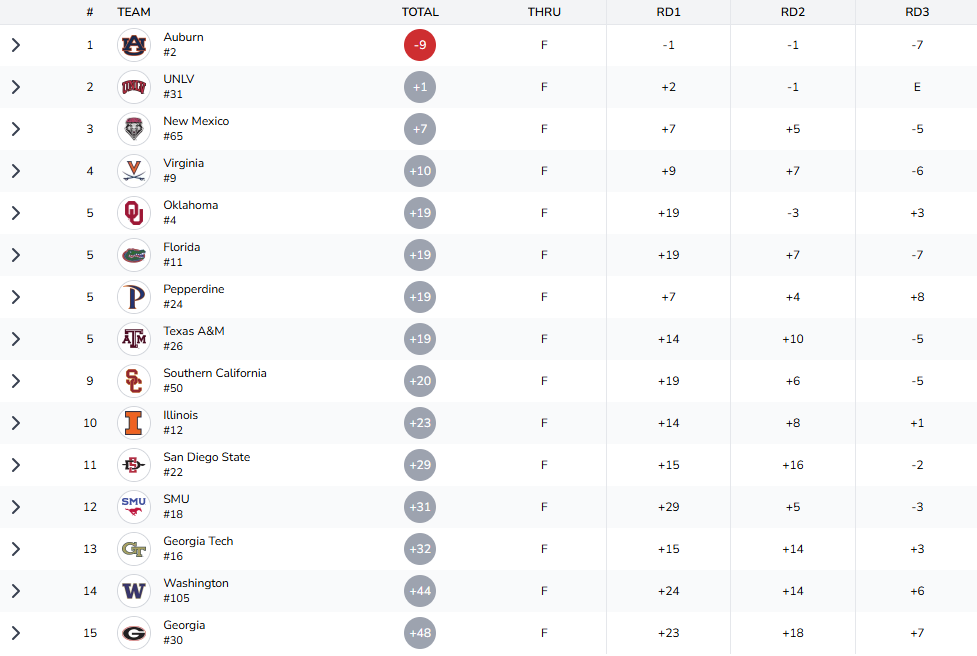Click the New Mexico Lobos logo
This screenshot has width=977, height=656.
click(134, 129)
